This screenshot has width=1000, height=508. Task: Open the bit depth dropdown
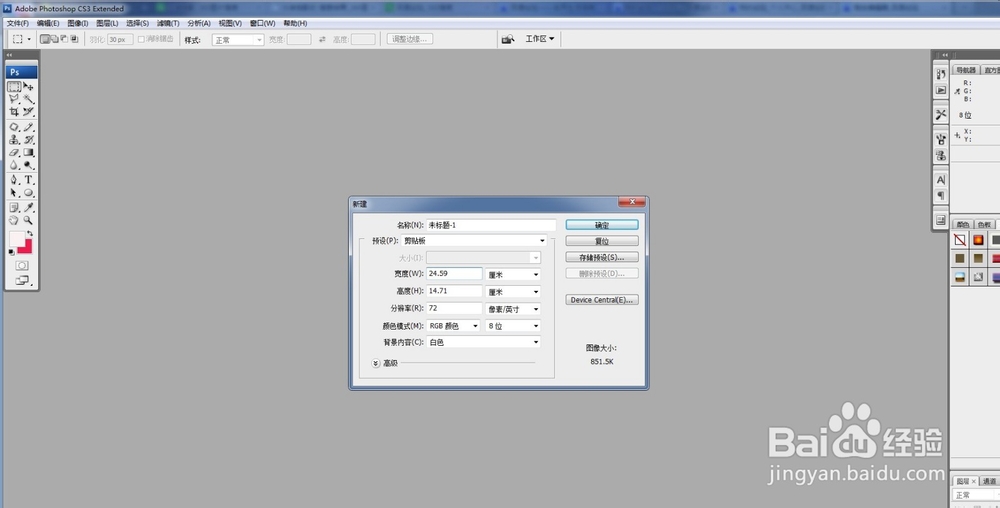pyautogui.click(x=513, y=326)
